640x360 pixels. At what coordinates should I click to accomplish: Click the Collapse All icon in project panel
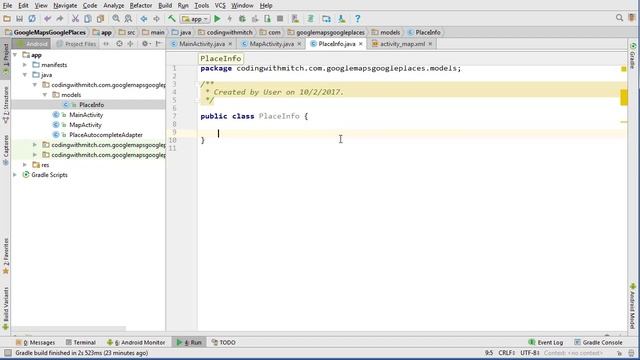[130, 44]
